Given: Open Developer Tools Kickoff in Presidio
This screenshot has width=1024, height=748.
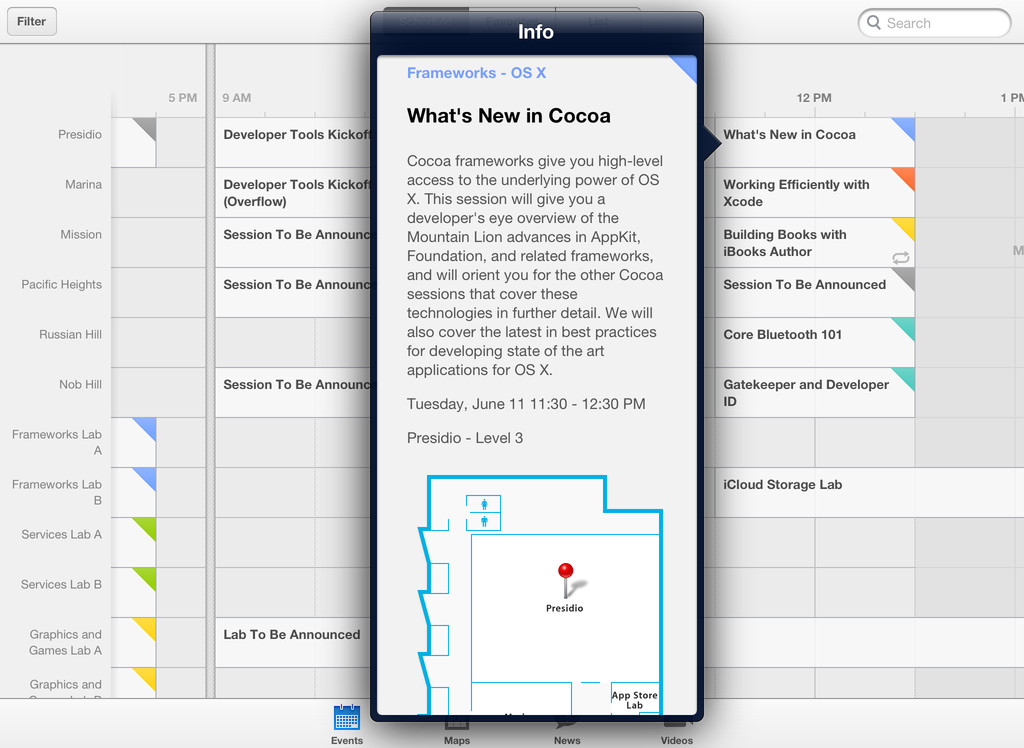Looking at the screenshot, I should point(293,142).
